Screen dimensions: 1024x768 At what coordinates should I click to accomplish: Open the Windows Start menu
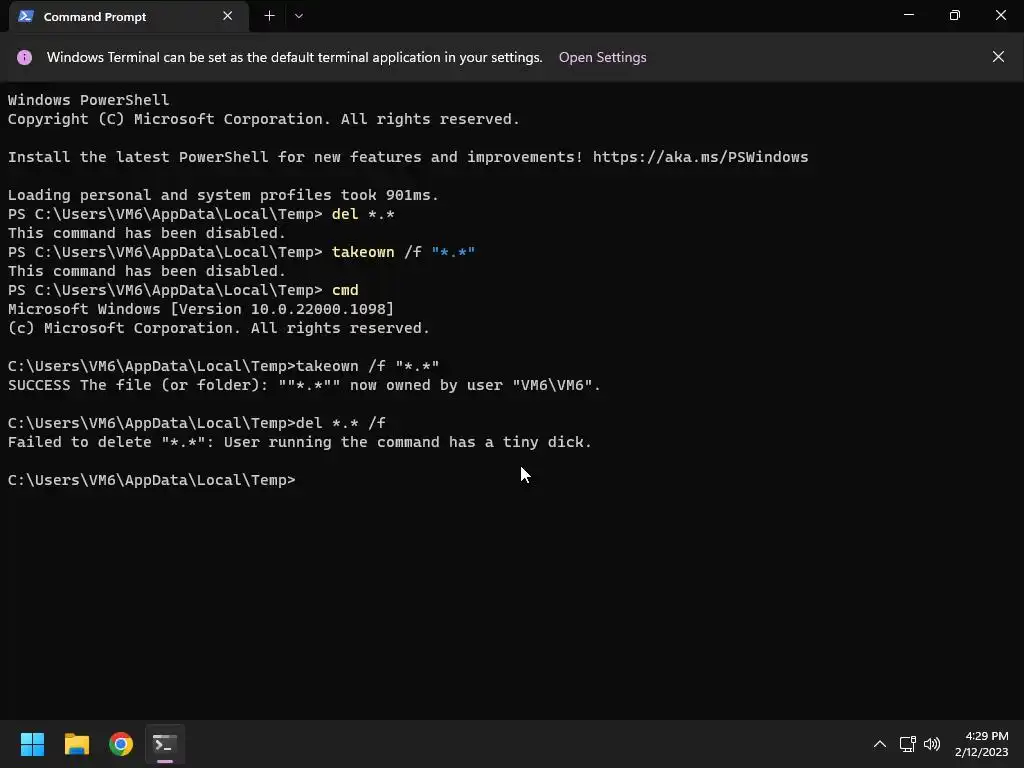(x=32, y=744)
